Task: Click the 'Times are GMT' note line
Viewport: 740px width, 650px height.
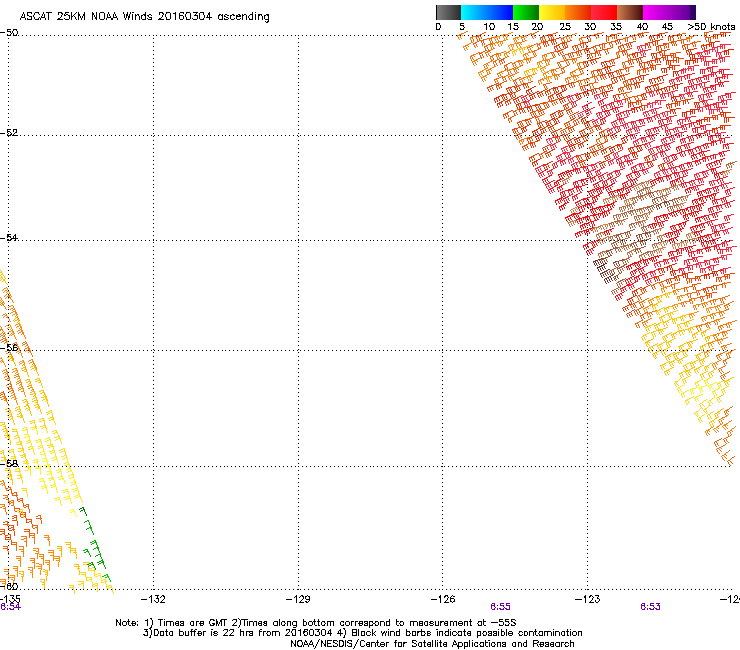Action: click(x=316, y=623)
